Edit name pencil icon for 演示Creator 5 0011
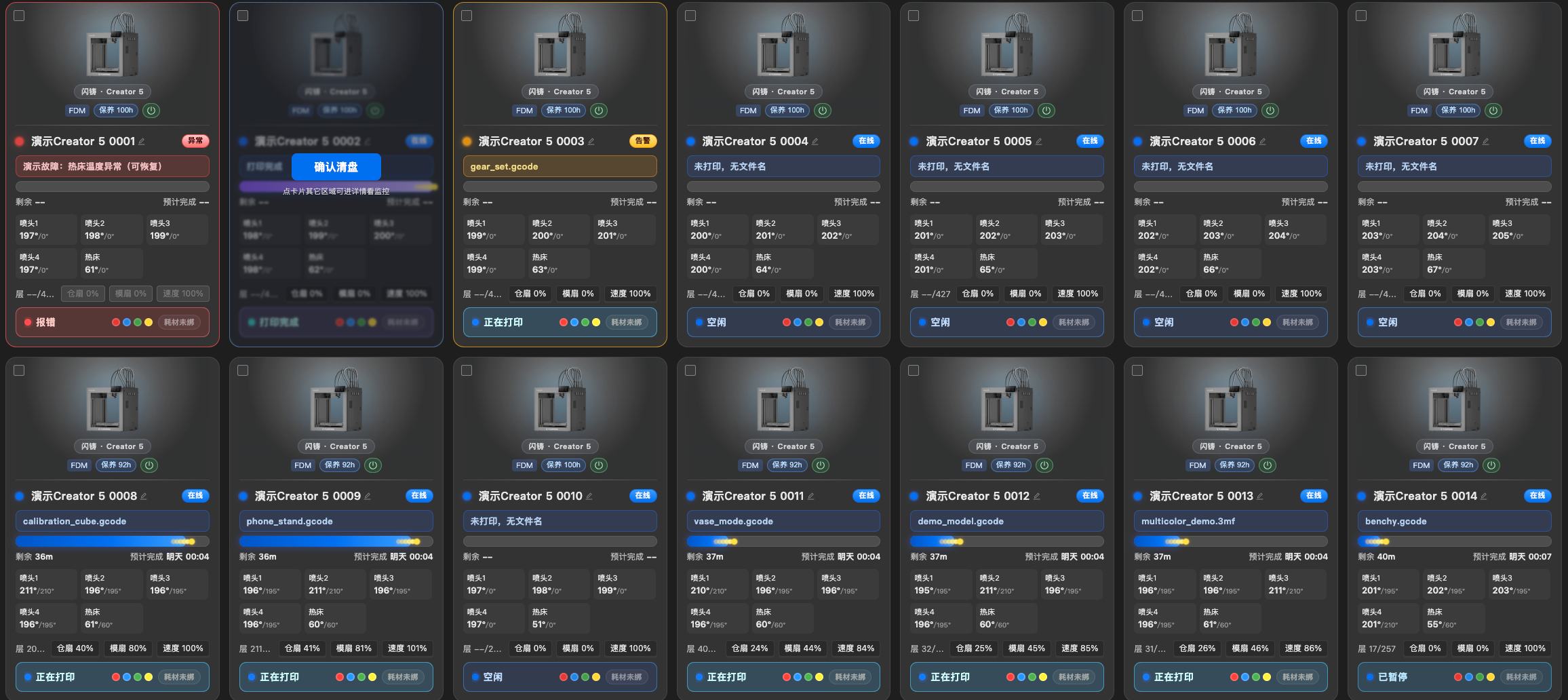 coord(811,497)
